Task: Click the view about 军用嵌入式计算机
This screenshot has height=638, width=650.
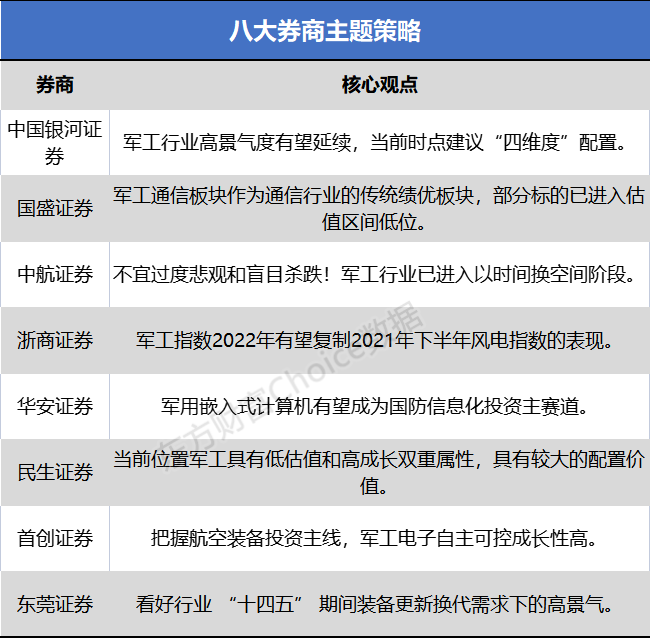Action: [x=380, y=407]
